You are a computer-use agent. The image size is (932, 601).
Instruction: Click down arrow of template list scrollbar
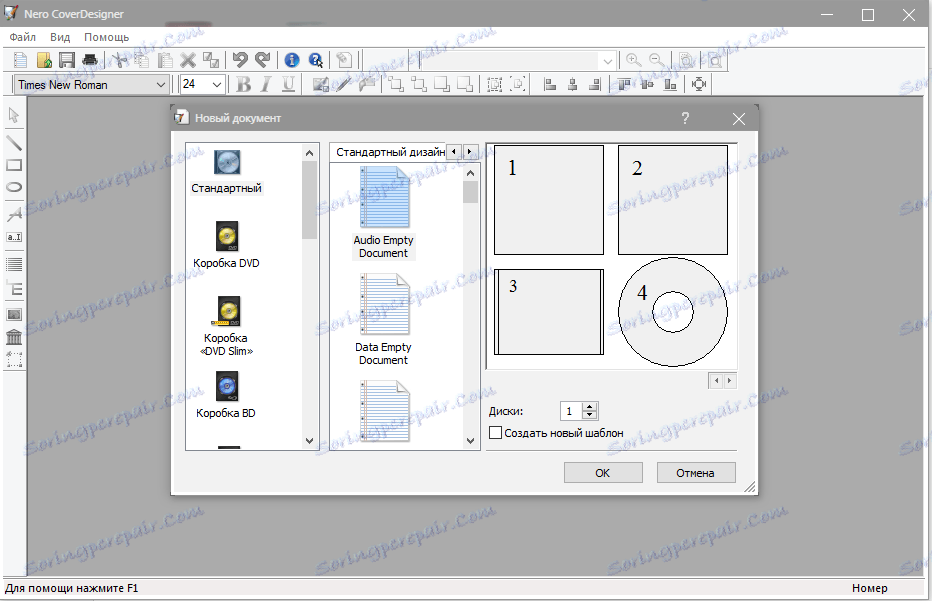click(470, 440)
